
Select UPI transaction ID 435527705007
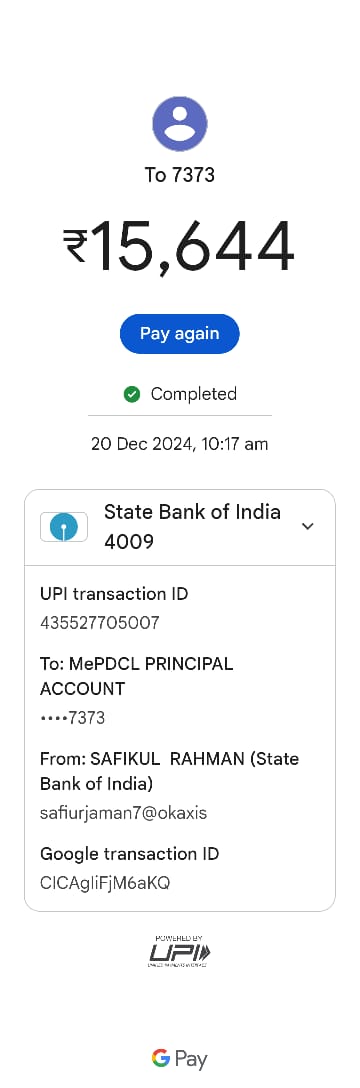pyautogui.click(x=100, y=622)
